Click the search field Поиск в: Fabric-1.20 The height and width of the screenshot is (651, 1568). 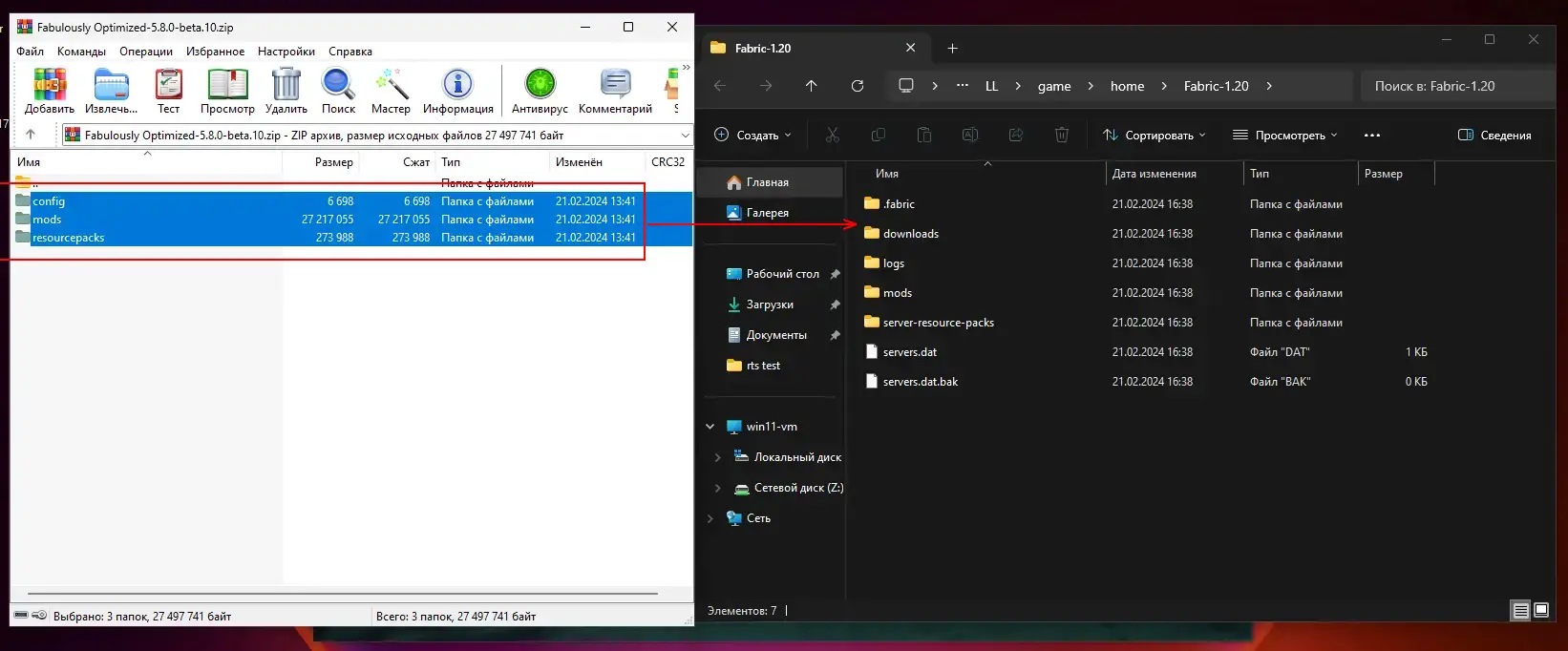1457,86
